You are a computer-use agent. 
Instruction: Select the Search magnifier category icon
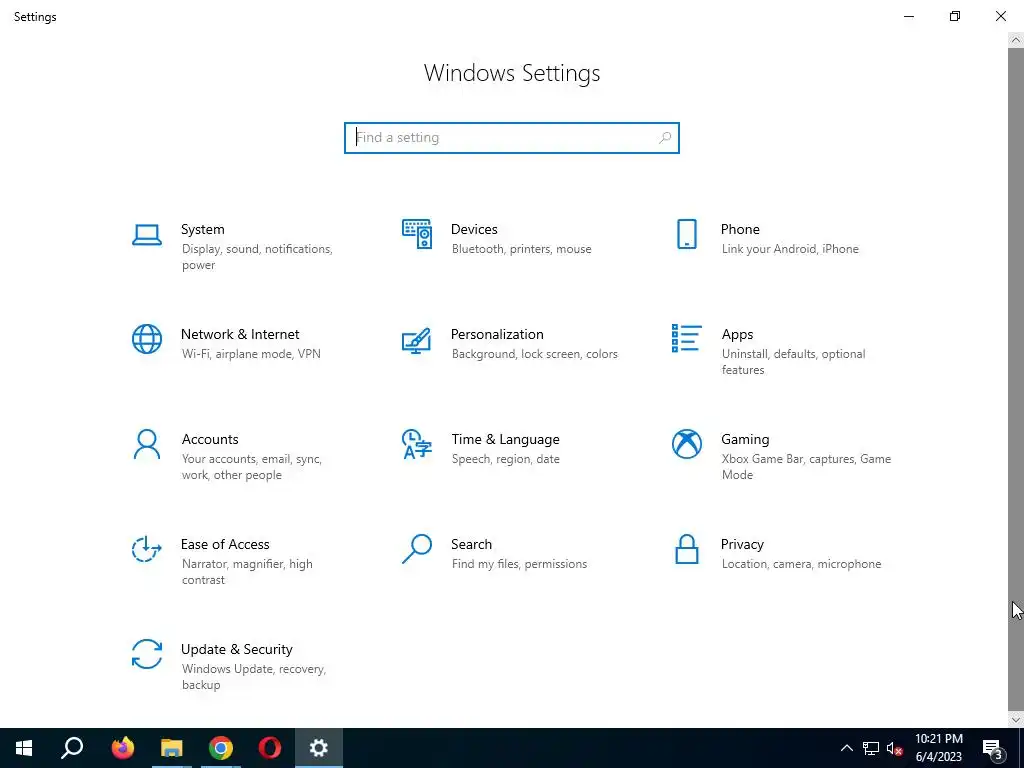click(x=417, y=549)
